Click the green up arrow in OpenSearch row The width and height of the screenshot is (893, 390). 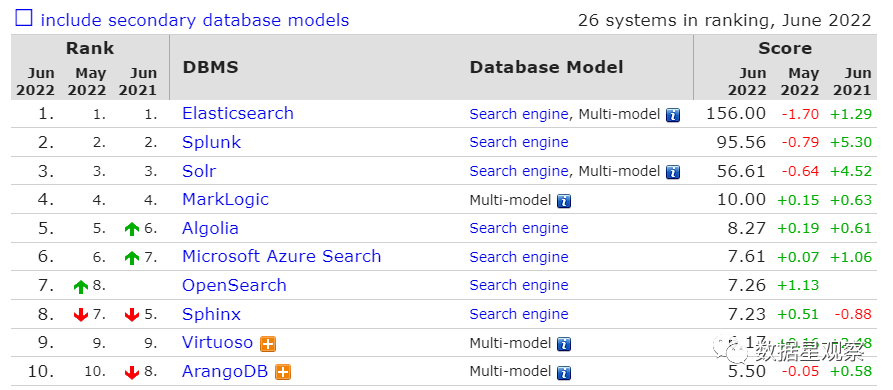[x=81, y=286]
